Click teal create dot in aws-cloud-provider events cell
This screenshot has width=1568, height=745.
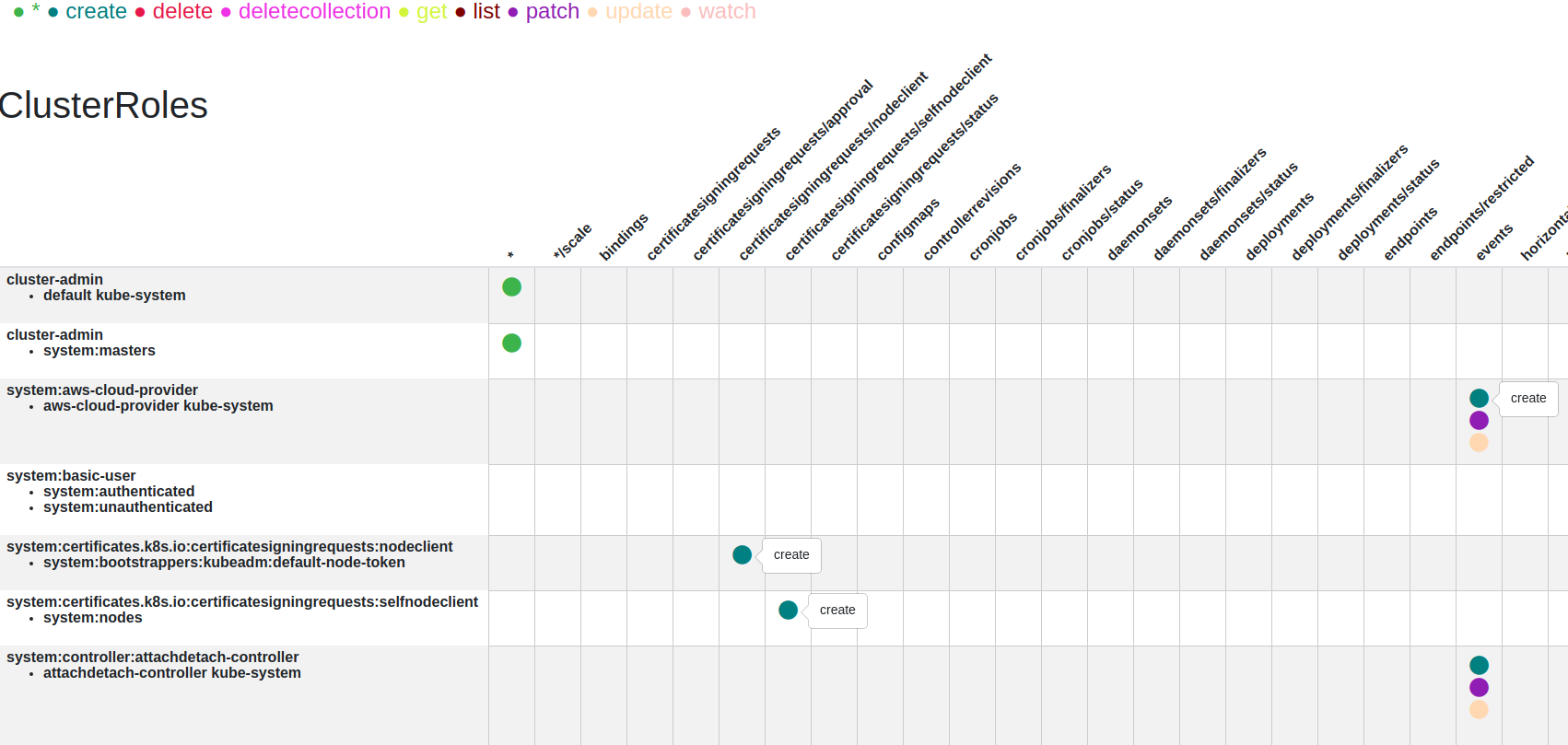pos(1480,399)
